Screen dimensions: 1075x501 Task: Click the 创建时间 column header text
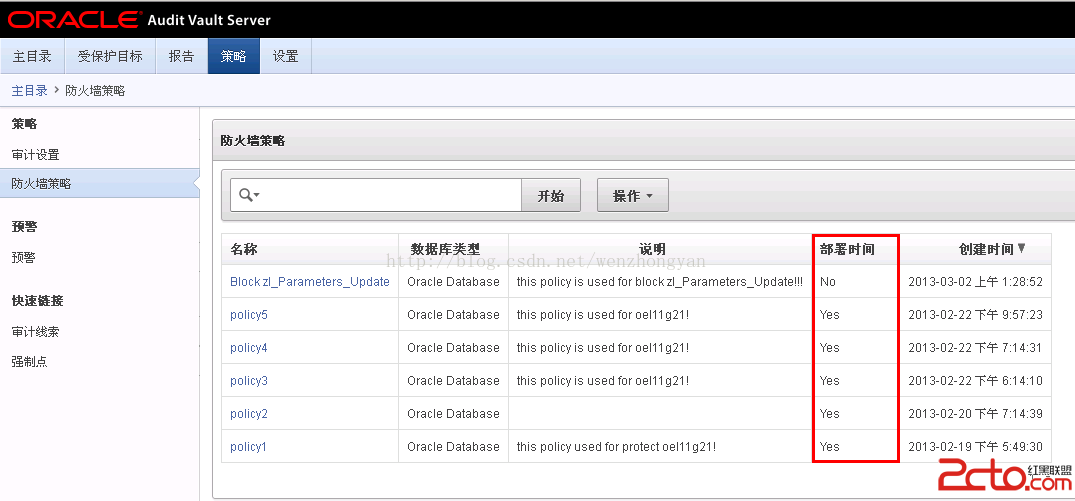pyautogui.click(x=986, y=249)
